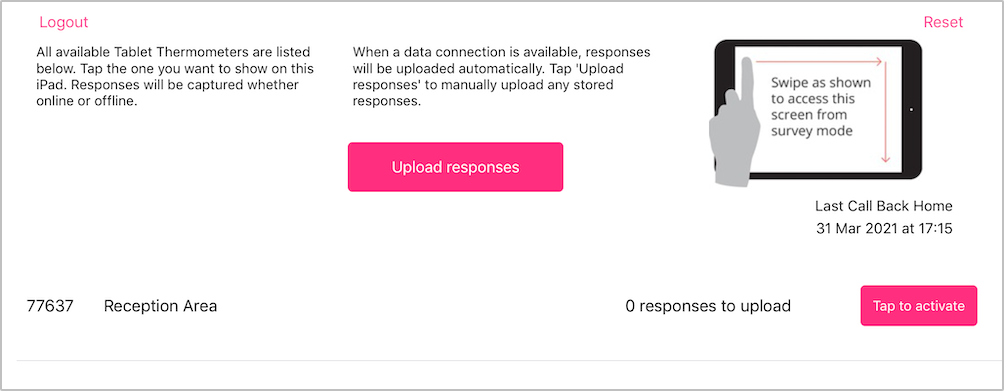
Task: Click the raised fingertip on the tablet screen
Action: [x=747, y=64]
